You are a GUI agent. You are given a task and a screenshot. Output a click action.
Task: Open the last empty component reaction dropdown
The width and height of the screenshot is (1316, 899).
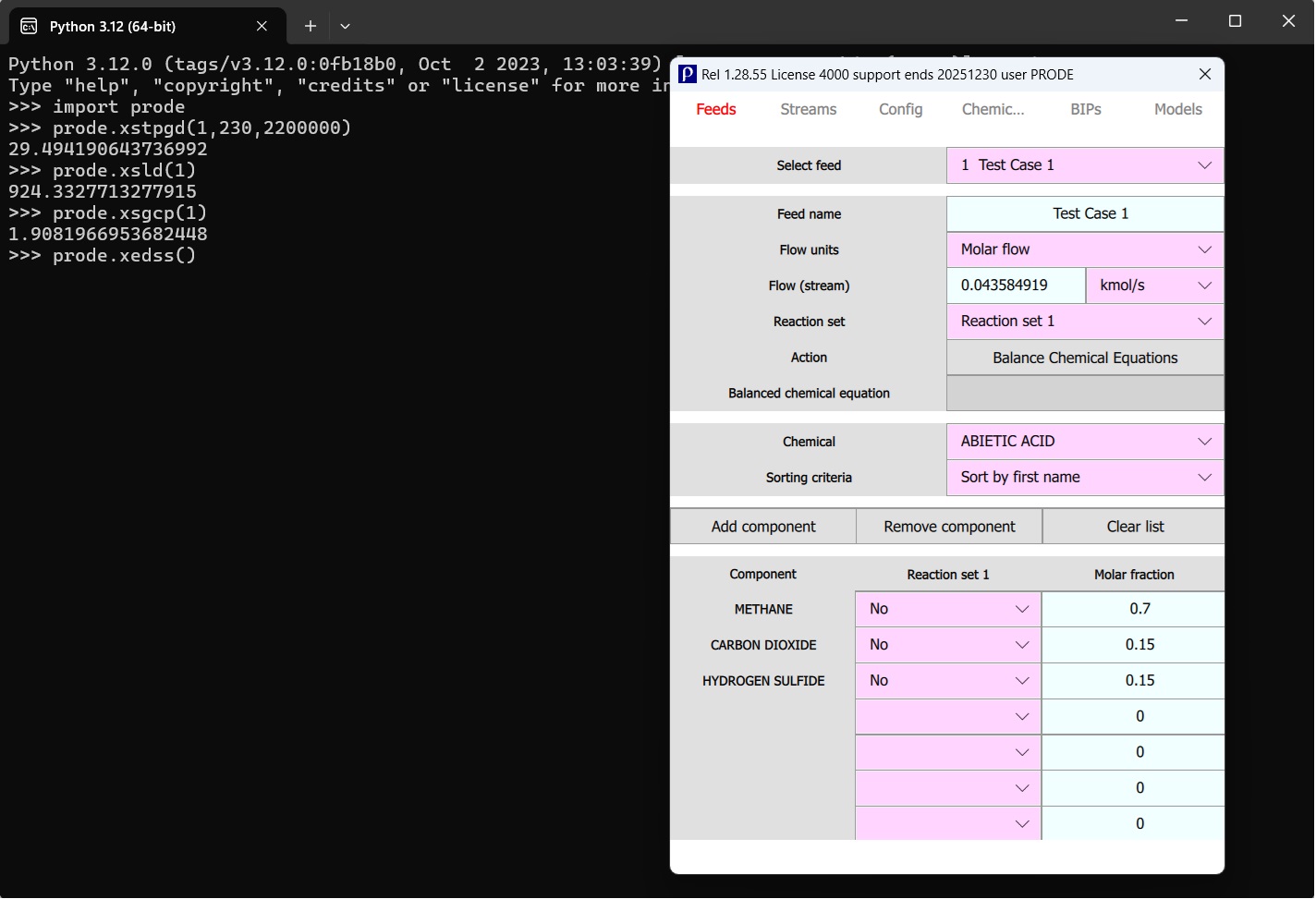948,824
